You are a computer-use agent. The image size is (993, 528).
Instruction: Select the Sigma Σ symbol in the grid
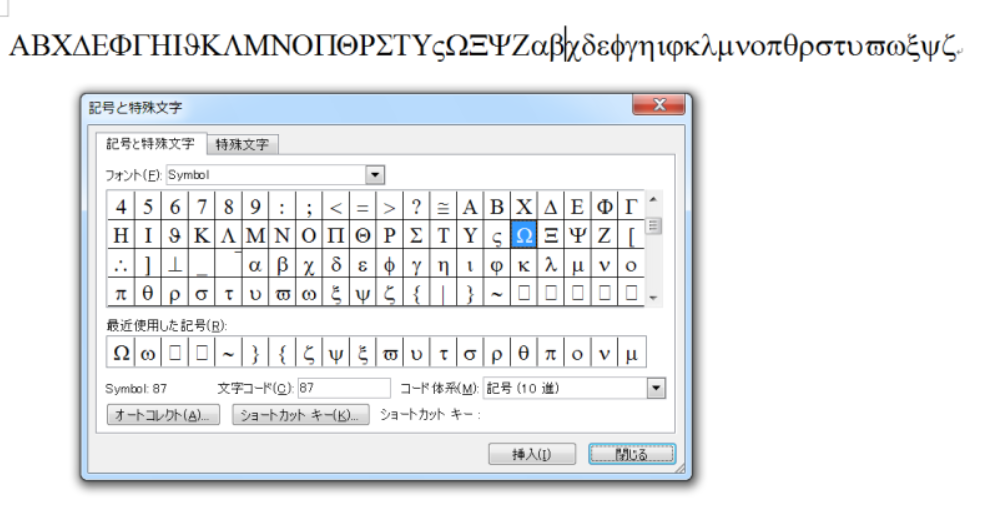(416, 236)
